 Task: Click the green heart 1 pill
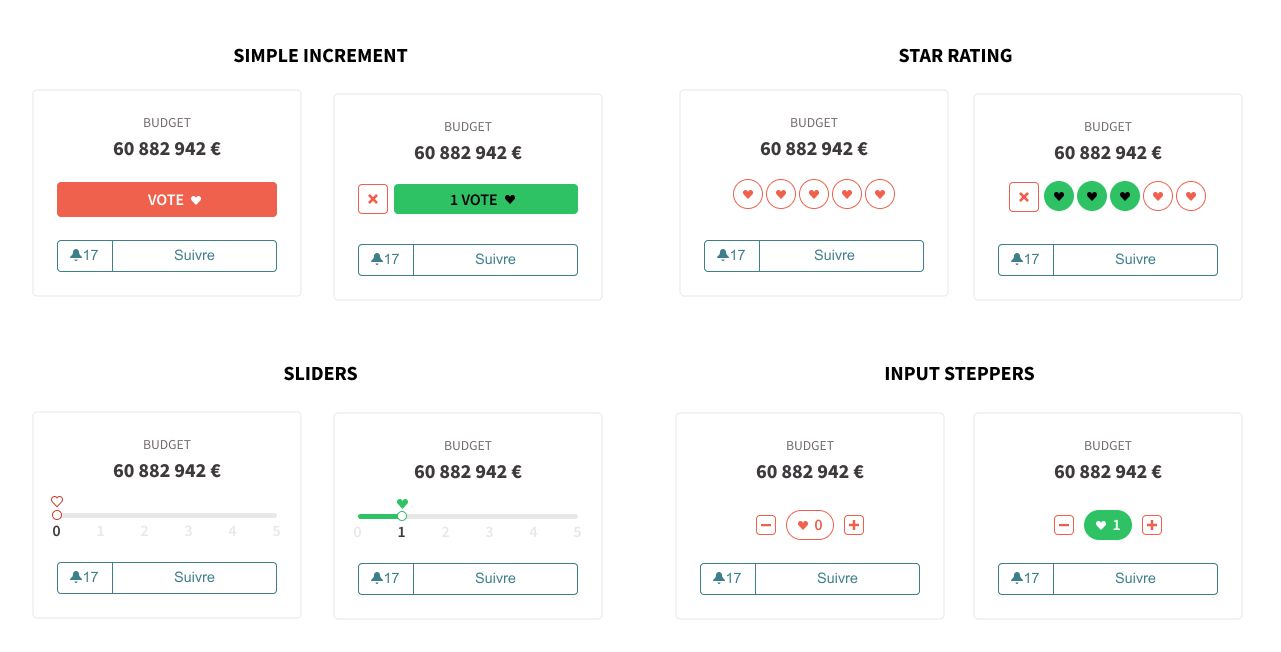click(1108, 525)
